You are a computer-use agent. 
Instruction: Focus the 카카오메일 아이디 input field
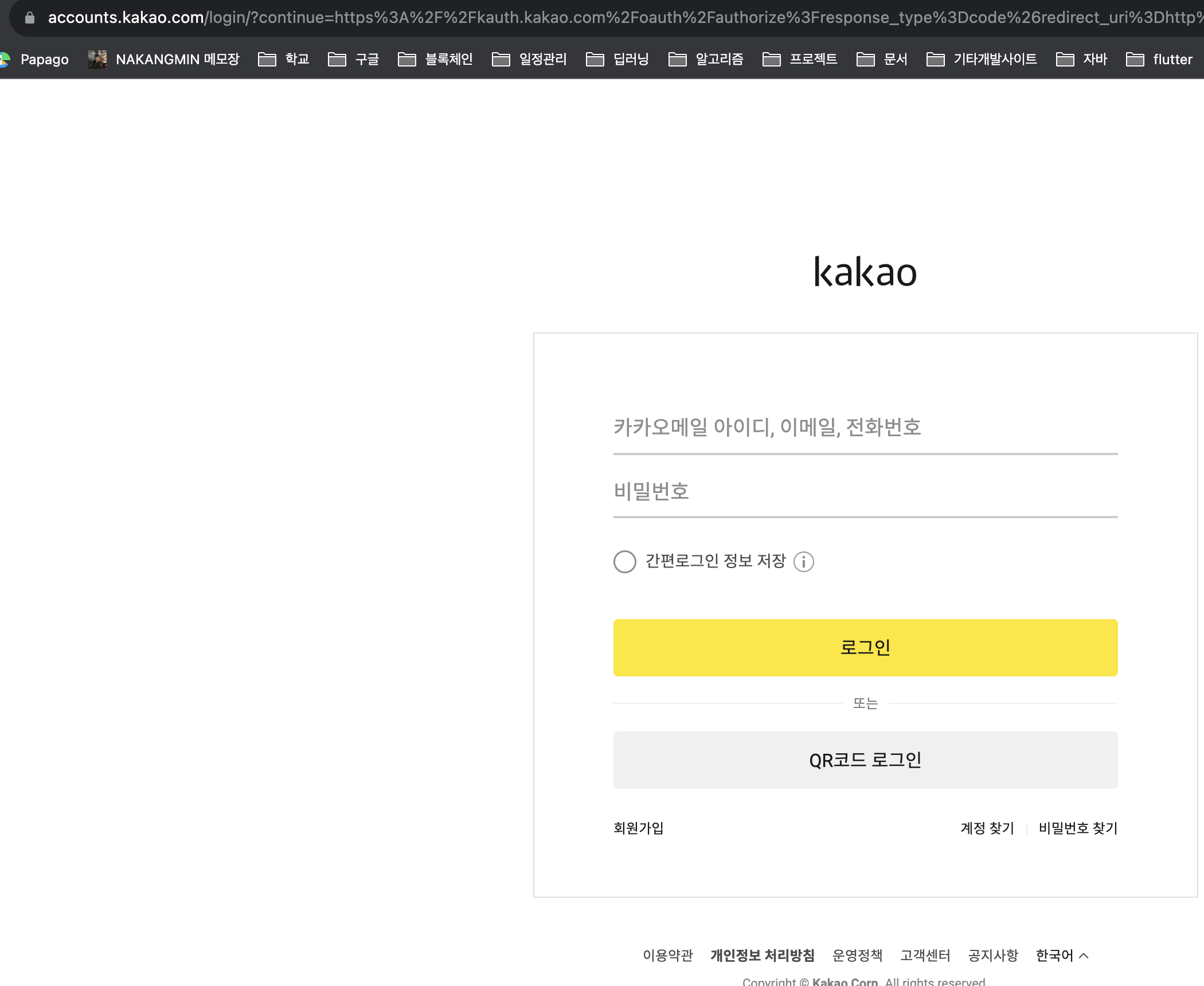click(865, 428)
